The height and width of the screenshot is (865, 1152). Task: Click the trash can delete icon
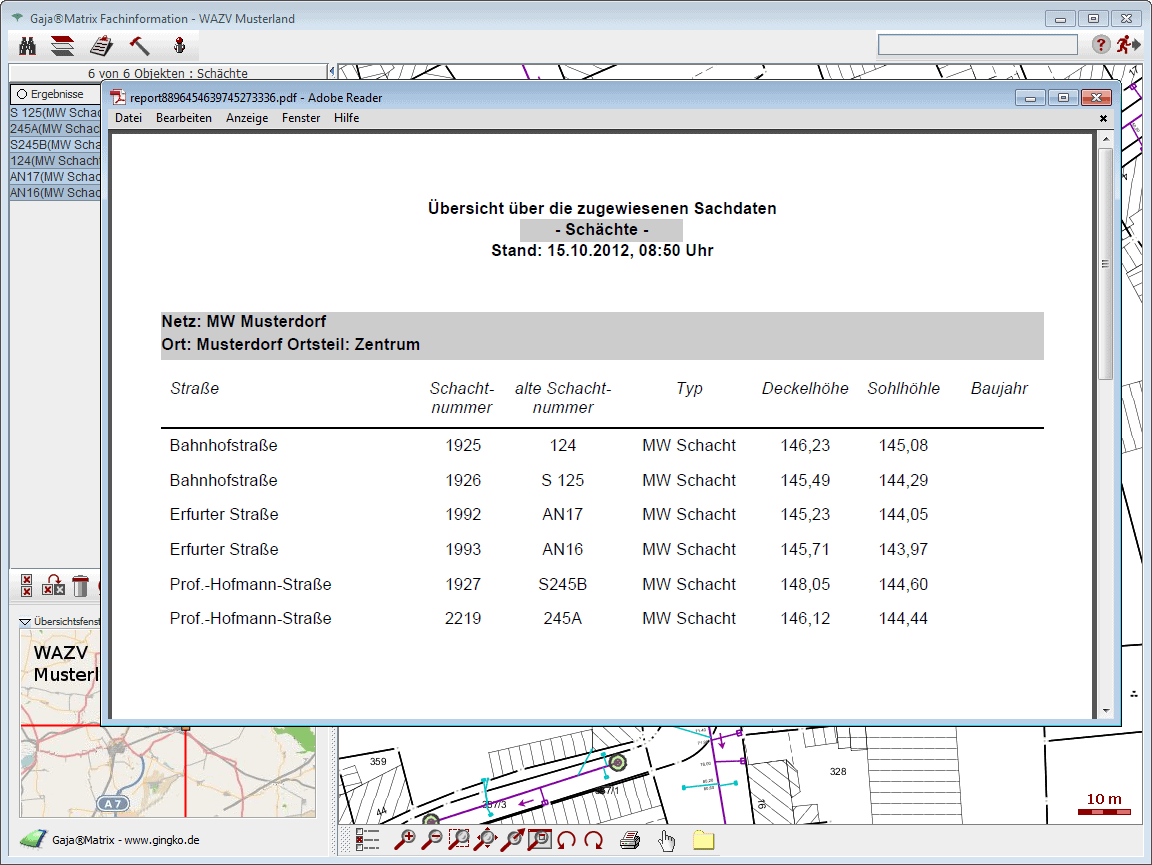coord(81,586)
